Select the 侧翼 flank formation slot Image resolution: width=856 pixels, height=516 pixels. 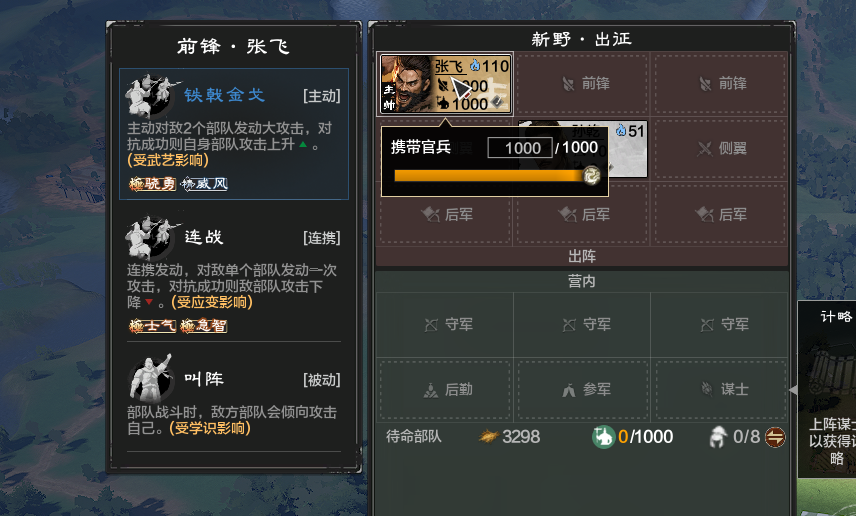point(721,149)
